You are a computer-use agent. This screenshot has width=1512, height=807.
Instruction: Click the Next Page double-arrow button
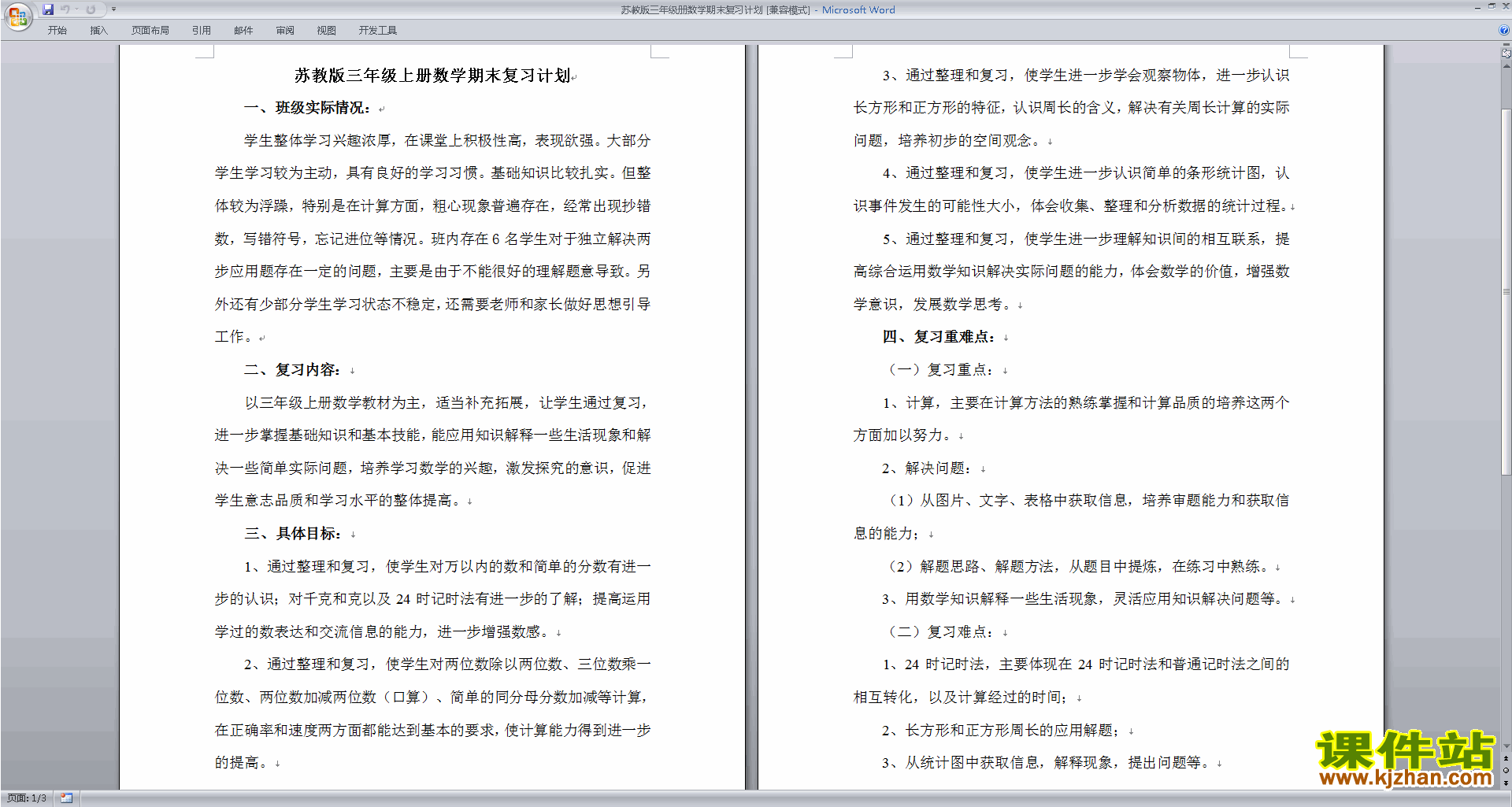[x=1506, y=782]
